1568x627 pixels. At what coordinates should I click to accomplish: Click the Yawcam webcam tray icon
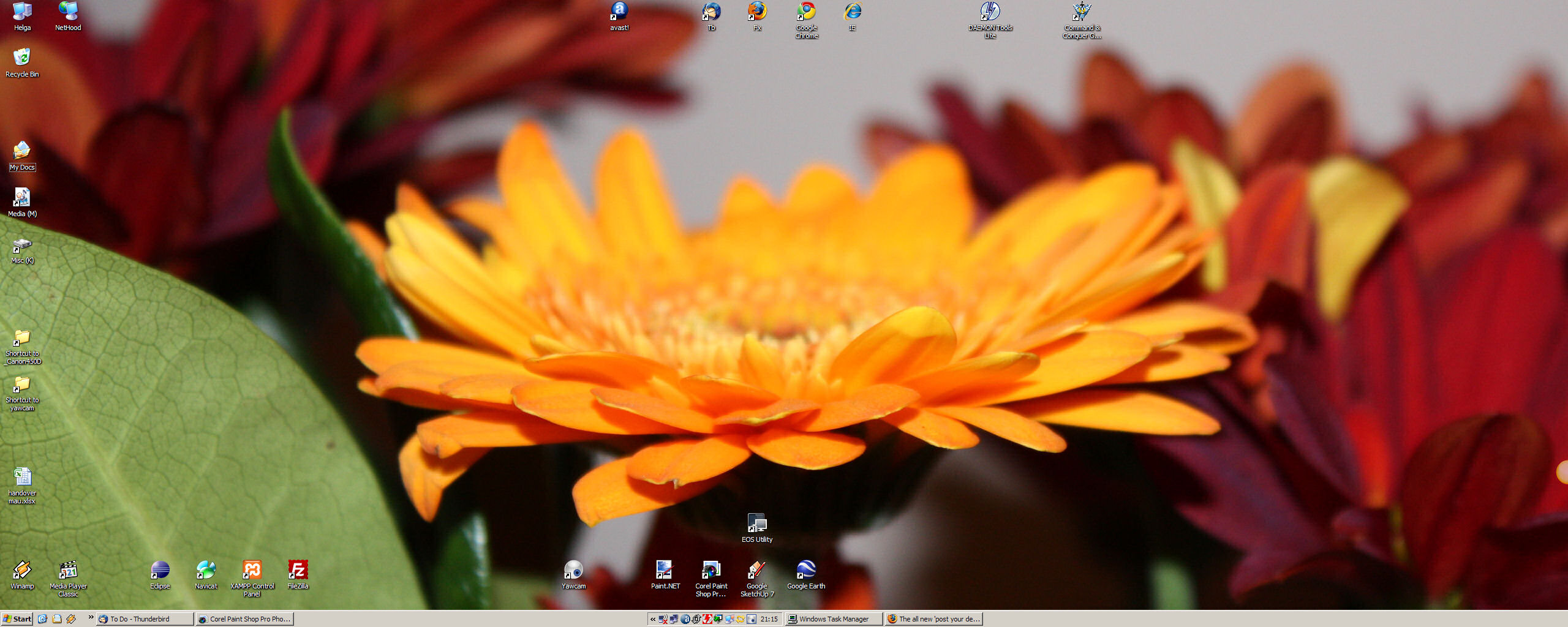click(752, 619)
